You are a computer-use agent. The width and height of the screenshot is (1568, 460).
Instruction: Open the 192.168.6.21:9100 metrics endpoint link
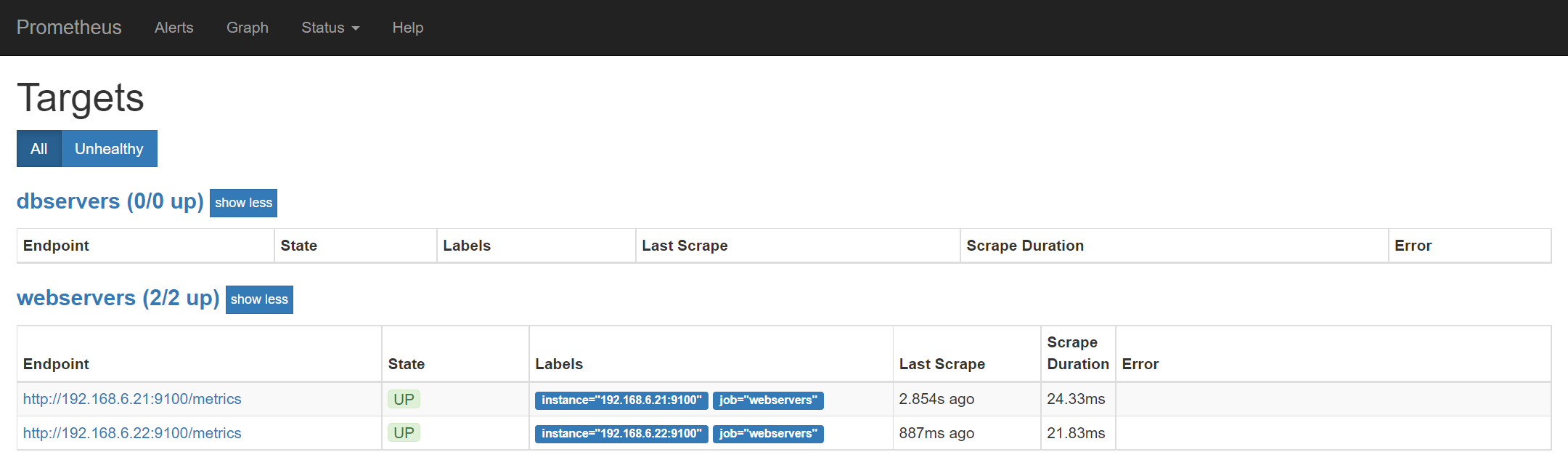coord(132,399)
